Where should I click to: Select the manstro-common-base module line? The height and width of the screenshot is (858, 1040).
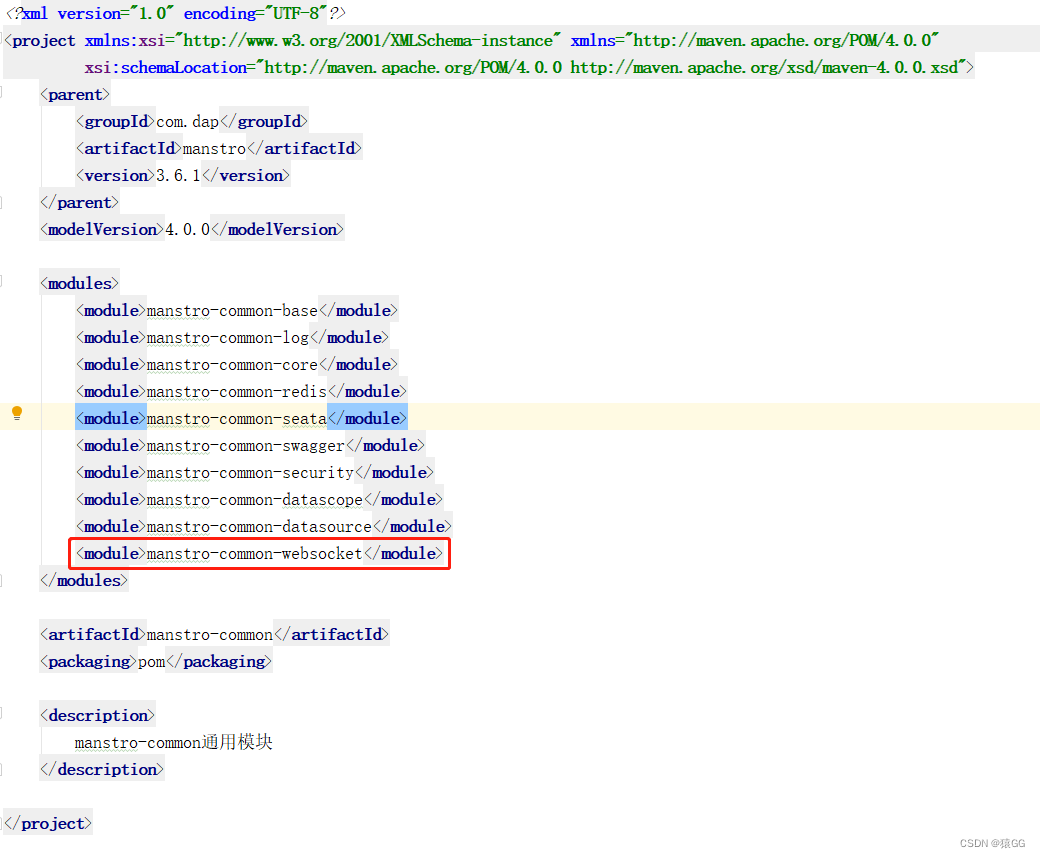236,310
